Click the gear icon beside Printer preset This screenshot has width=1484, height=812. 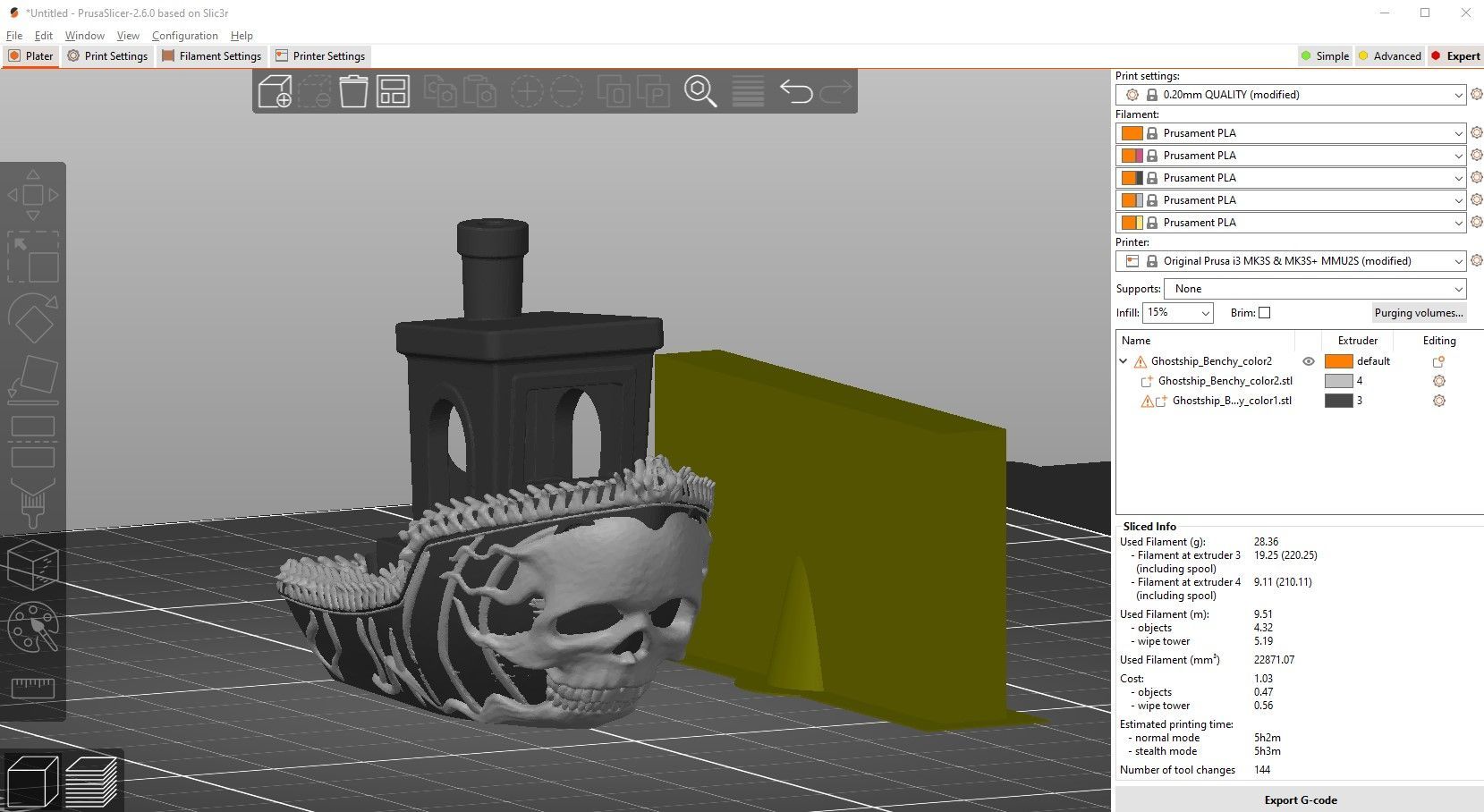pos(1477,260)
